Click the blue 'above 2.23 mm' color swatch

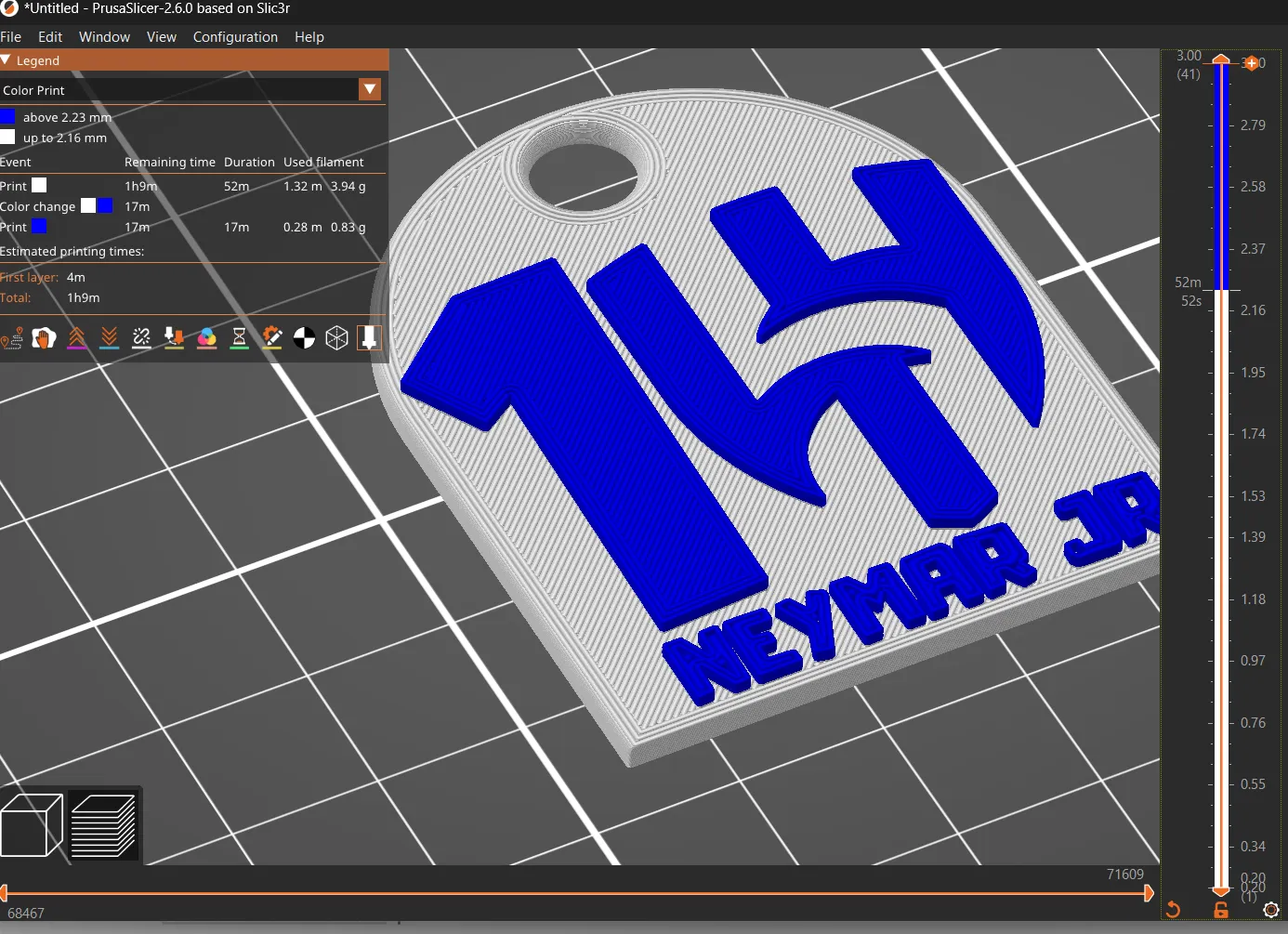[x=8, y=117]
